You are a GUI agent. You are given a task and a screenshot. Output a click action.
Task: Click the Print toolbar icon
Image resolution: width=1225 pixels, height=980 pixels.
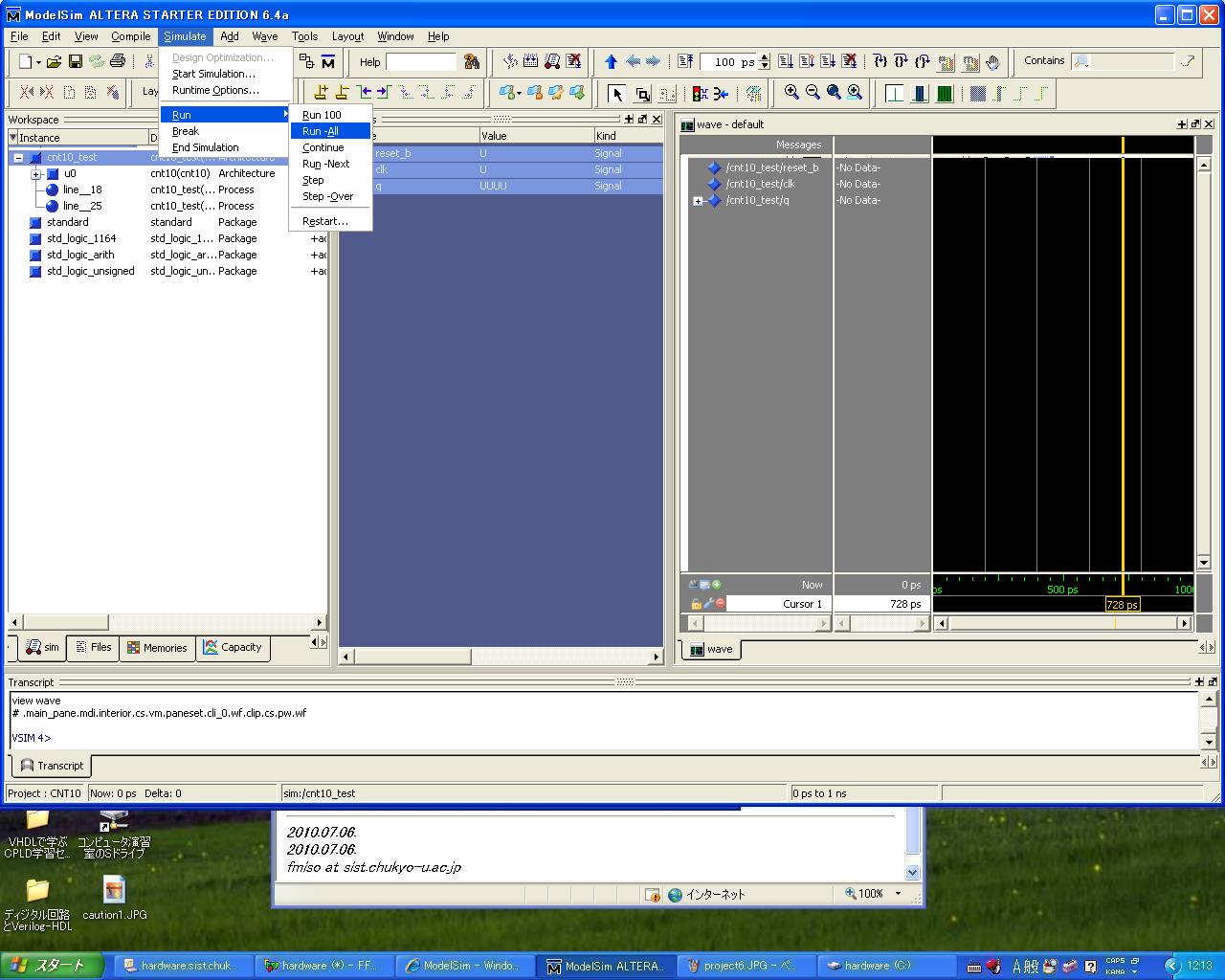(x=117, y=62)
